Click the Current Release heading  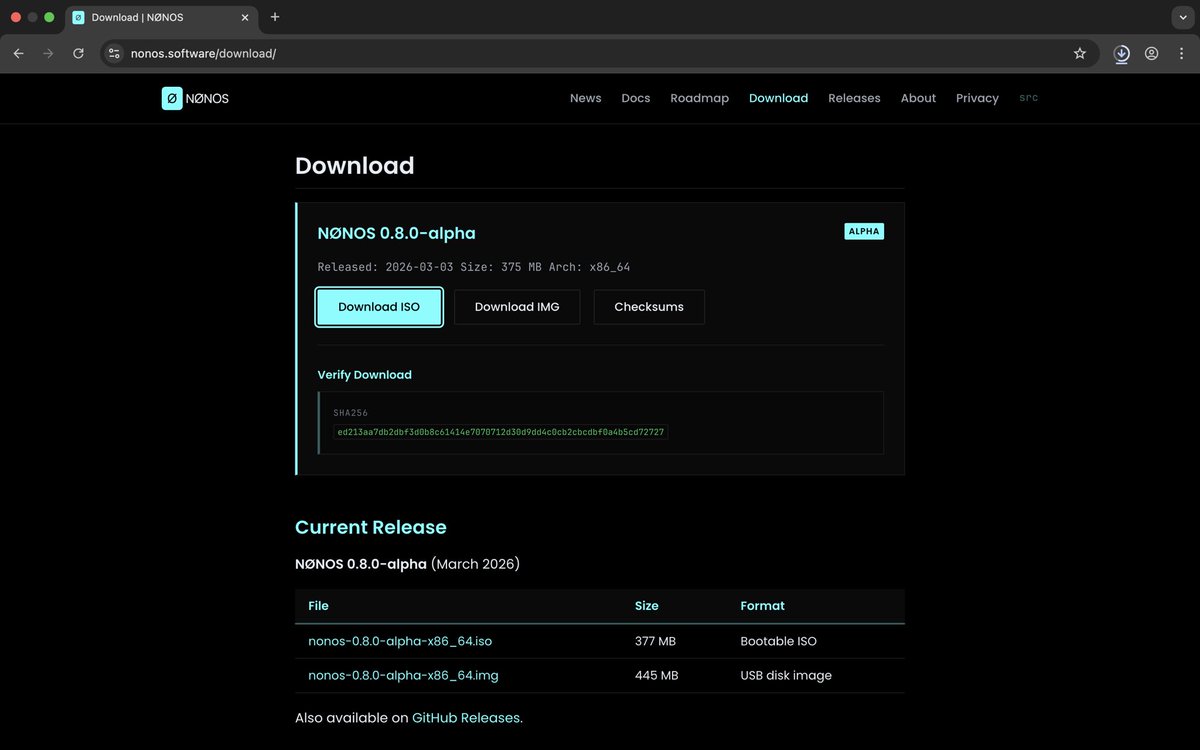371,527
